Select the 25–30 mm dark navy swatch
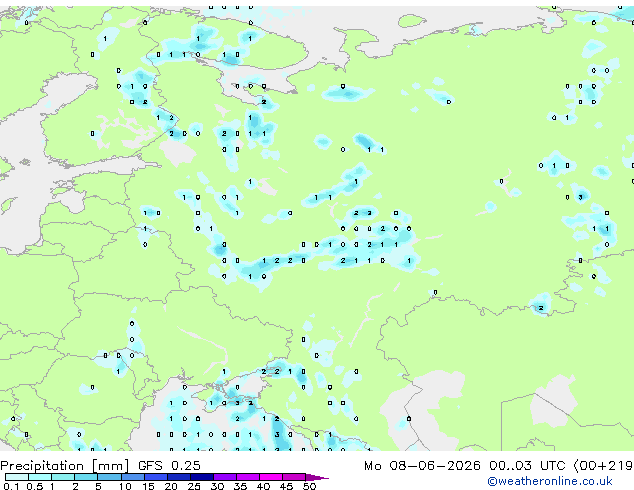Viewport: 634px width, 490px height. tap(202, 477)
